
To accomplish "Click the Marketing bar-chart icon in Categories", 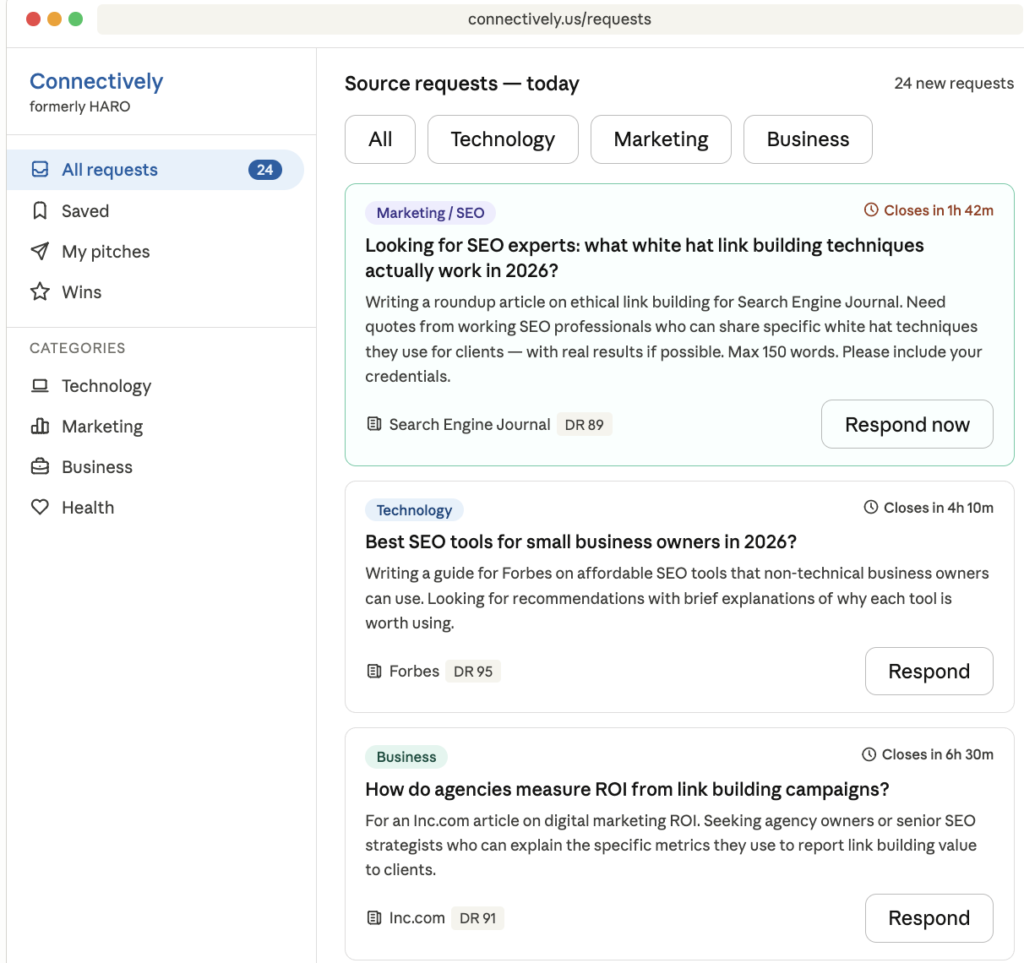I will tap(40, 426).
